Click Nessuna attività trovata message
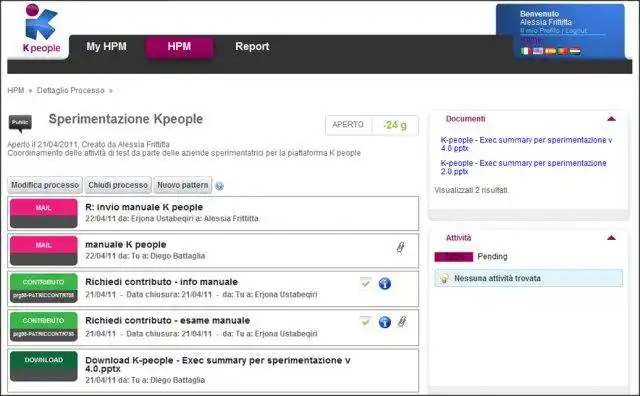The height and width of the screenshot is (396, 640). [x=497, y=278]
